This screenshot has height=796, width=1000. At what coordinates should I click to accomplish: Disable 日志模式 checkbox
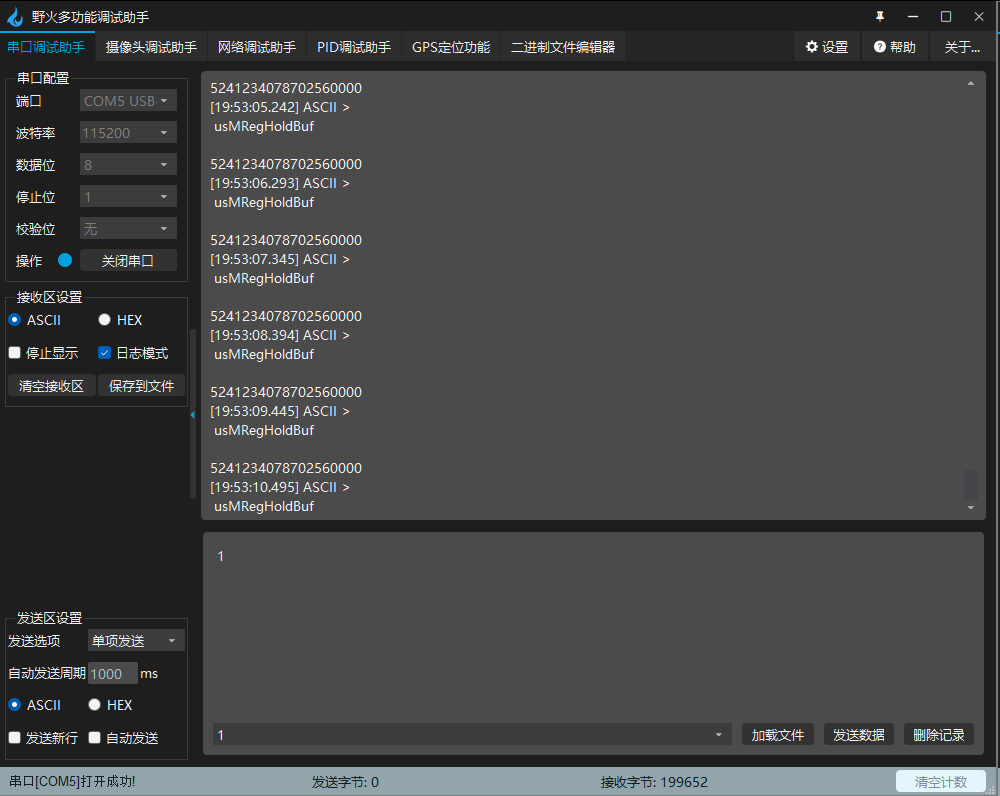tap(105, 353)
